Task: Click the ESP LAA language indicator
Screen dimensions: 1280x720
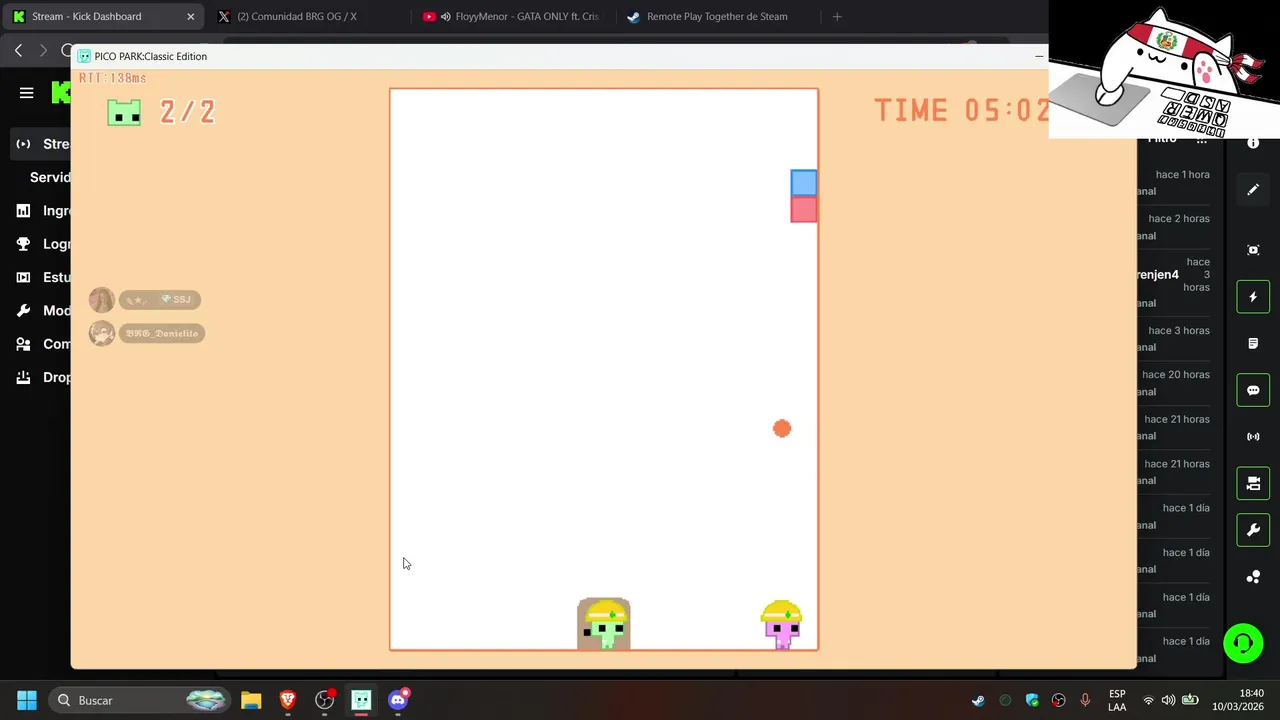Action: [x=1117, y=700]
